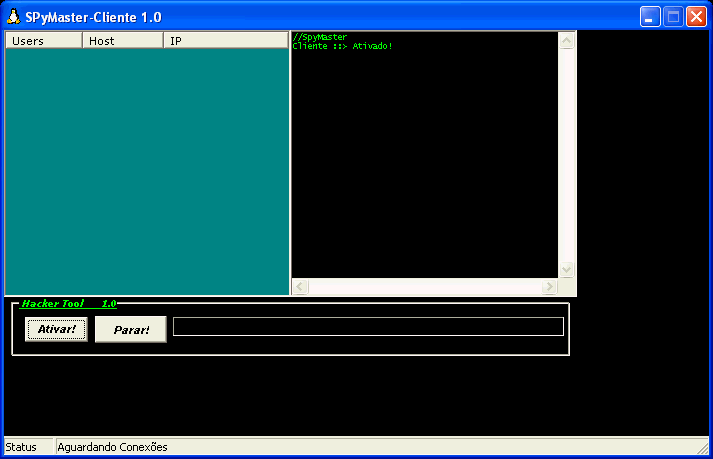Click the Status panel in the status bar
The width and height of the screenshot is (713, 459).
(x=28, y=447)
